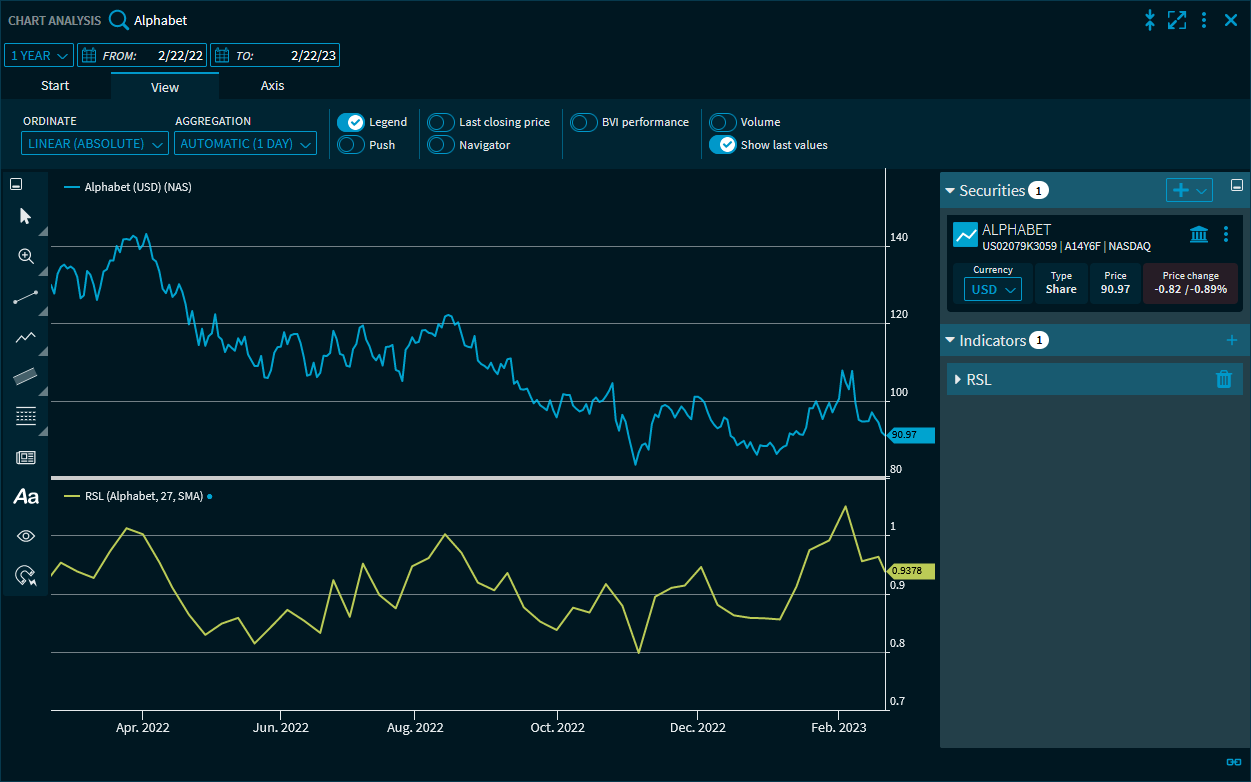Open the Ordinate Linear (Absolute) dropdown
The height and width of the screenshot is (782, 1251).
96,144
